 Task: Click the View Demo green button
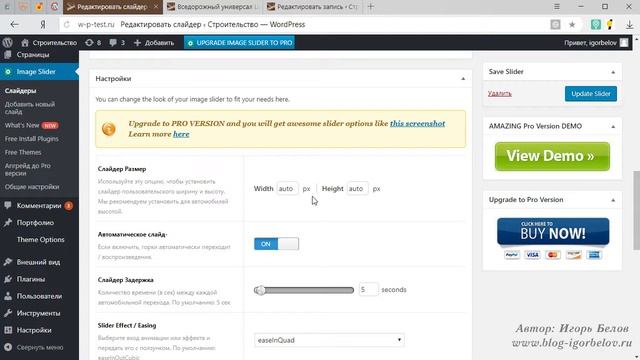(552, 156)
